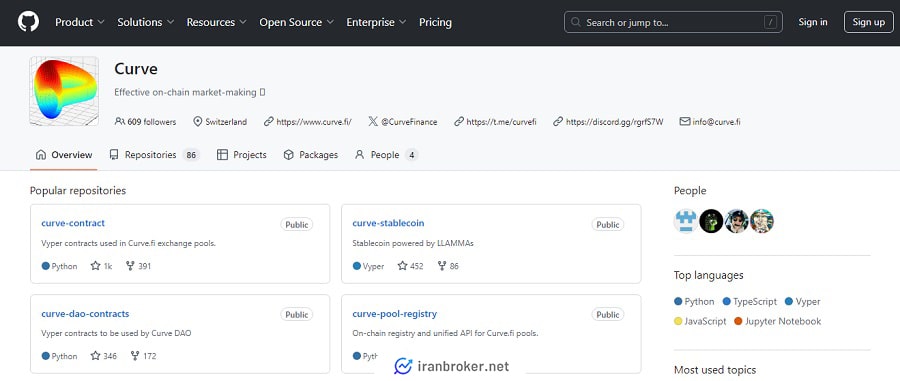Filter by JavaScript in Top languages
900x381 pixels.
point(700,321)
